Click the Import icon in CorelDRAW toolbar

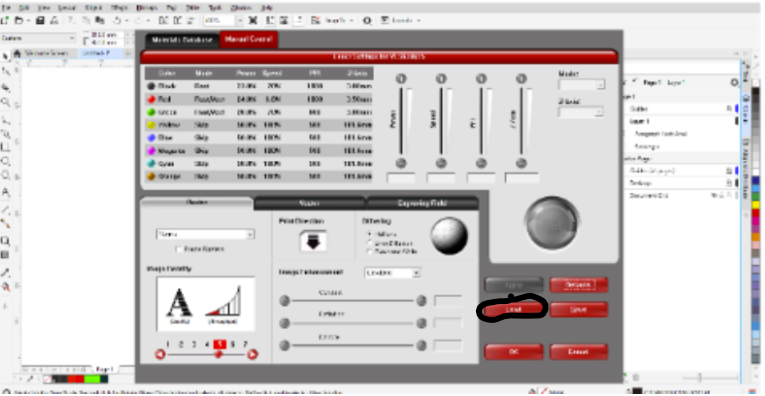point(163,20)
